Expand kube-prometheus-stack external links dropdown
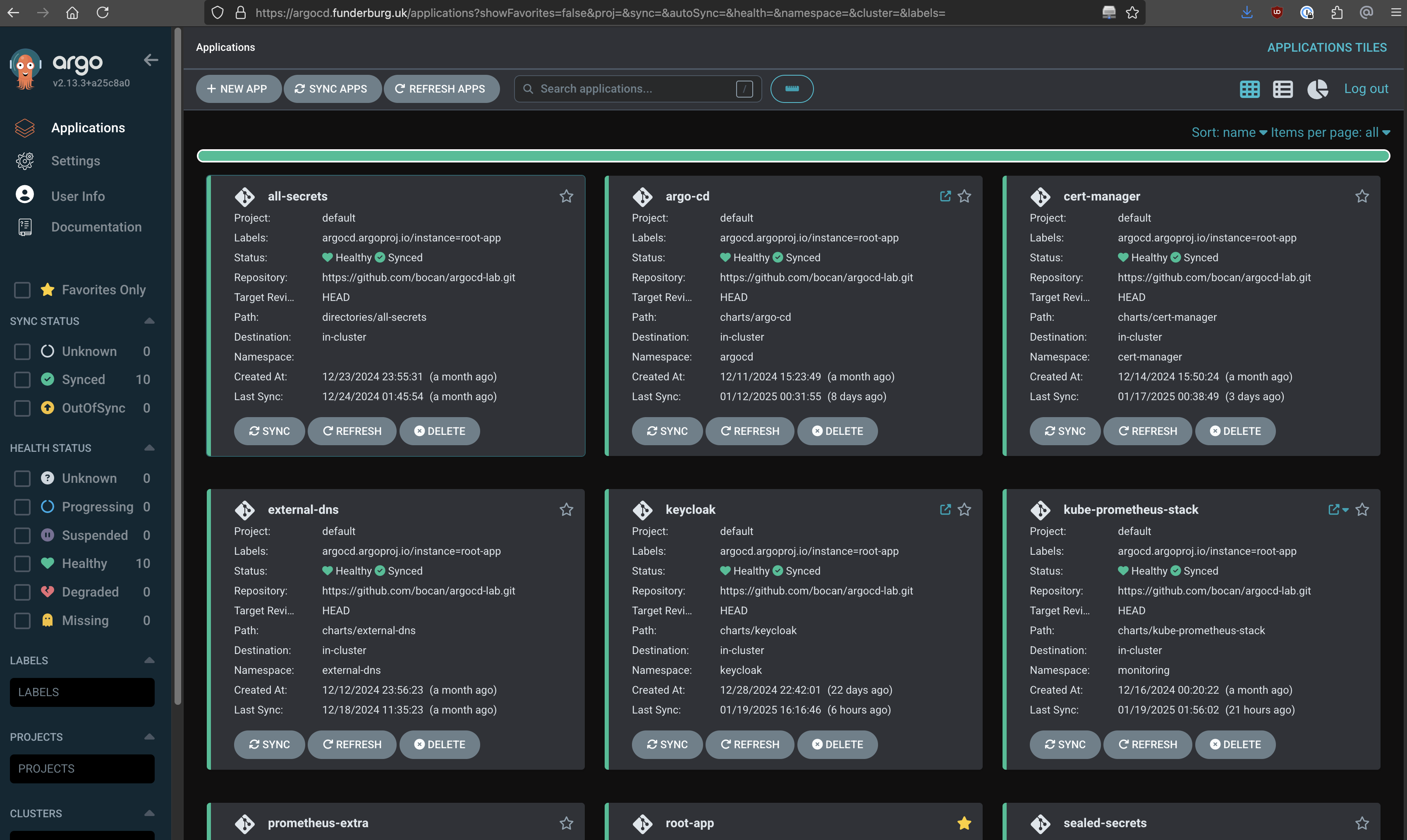 coord(1345,509)
